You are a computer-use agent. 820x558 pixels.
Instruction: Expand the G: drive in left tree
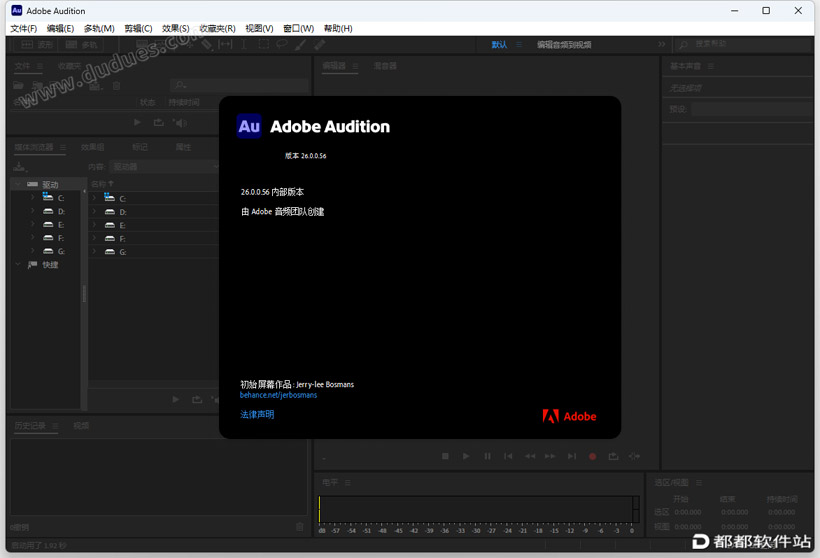[x=32, y=251]
